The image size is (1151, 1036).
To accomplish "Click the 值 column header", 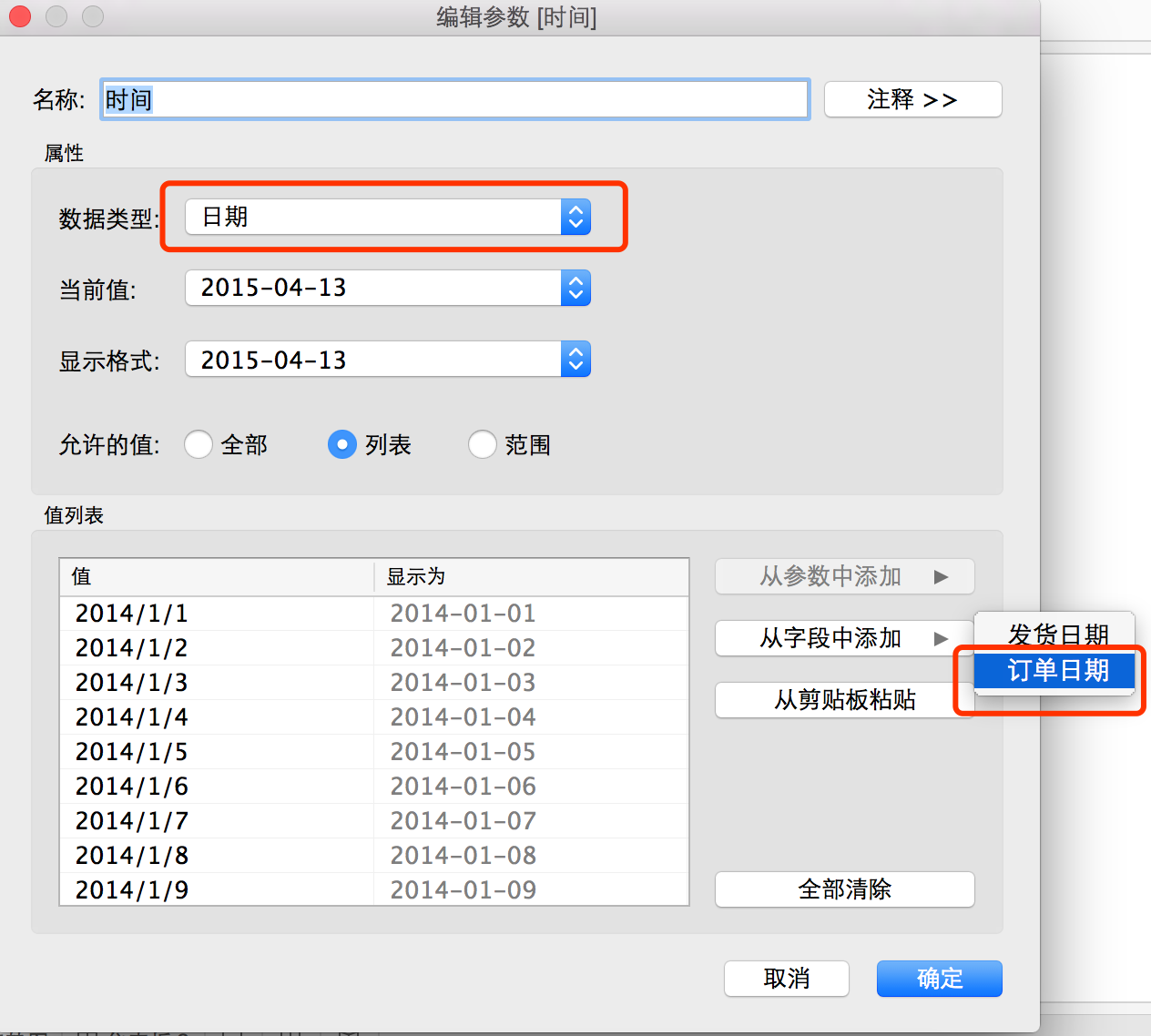I will pos(217,576).
